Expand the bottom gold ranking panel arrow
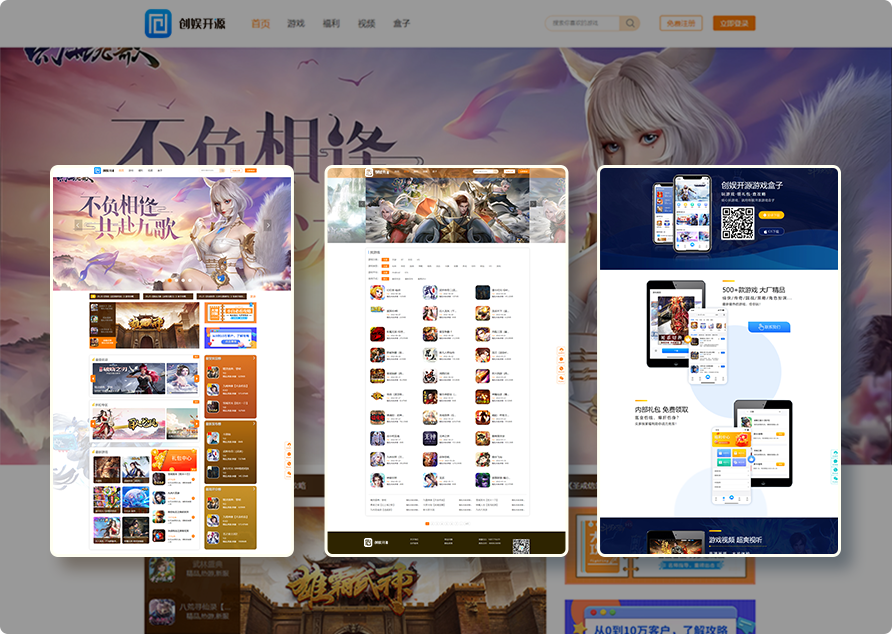Image resolution: width=892 pixels, height=634 pixels. 253,489
